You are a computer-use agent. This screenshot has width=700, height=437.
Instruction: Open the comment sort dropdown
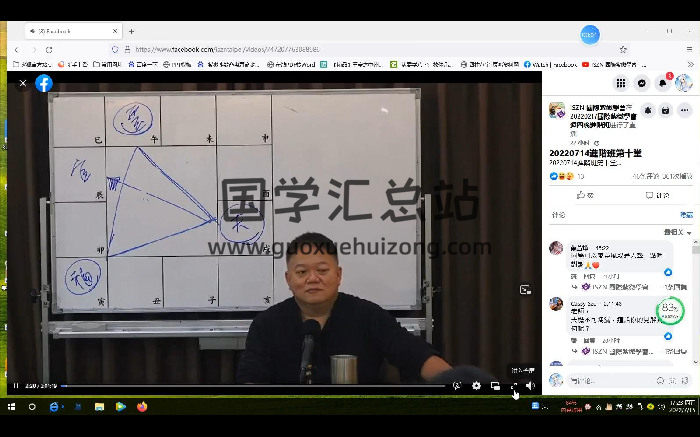(x=677, y=232)
